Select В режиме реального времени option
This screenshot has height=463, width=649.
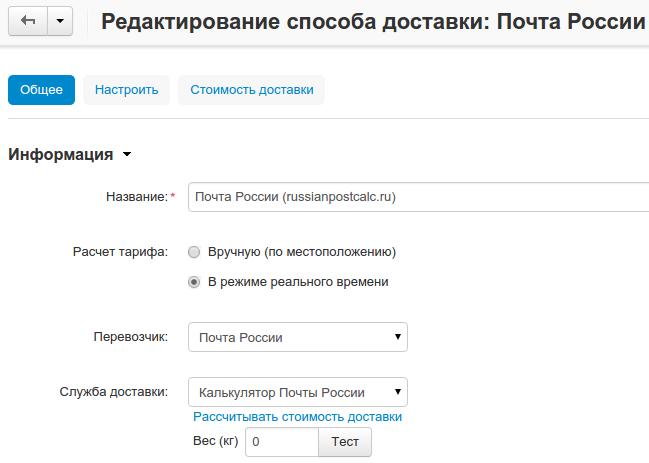194,282
